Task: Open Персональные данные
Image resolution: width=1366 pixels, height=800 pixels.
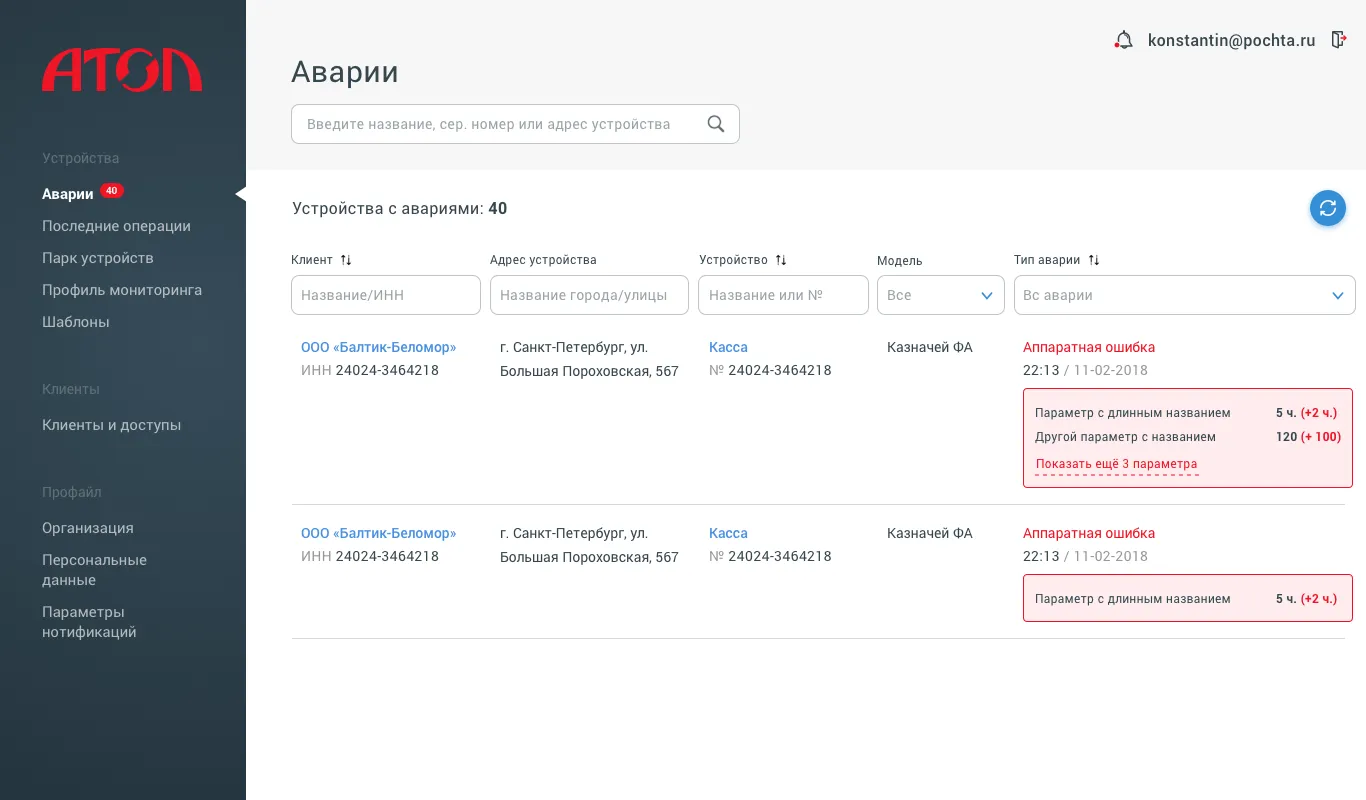Action: 94,570
